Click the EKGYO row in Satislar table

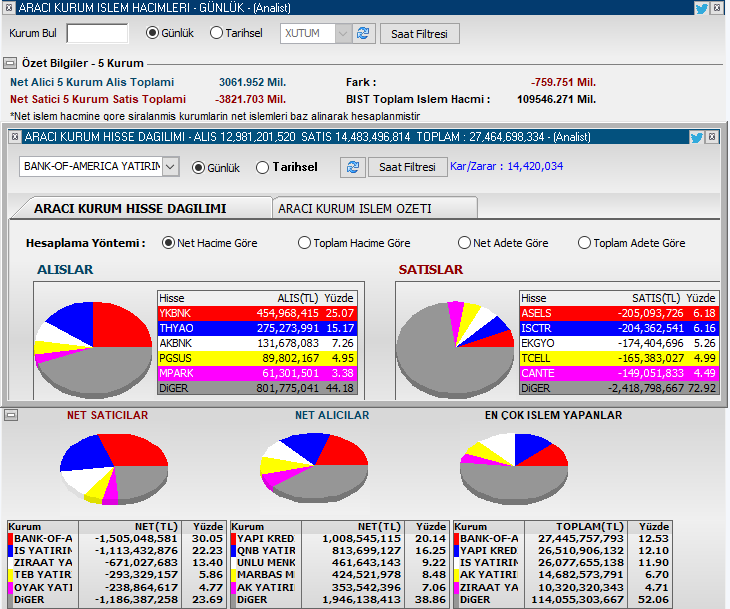[619, 343]
